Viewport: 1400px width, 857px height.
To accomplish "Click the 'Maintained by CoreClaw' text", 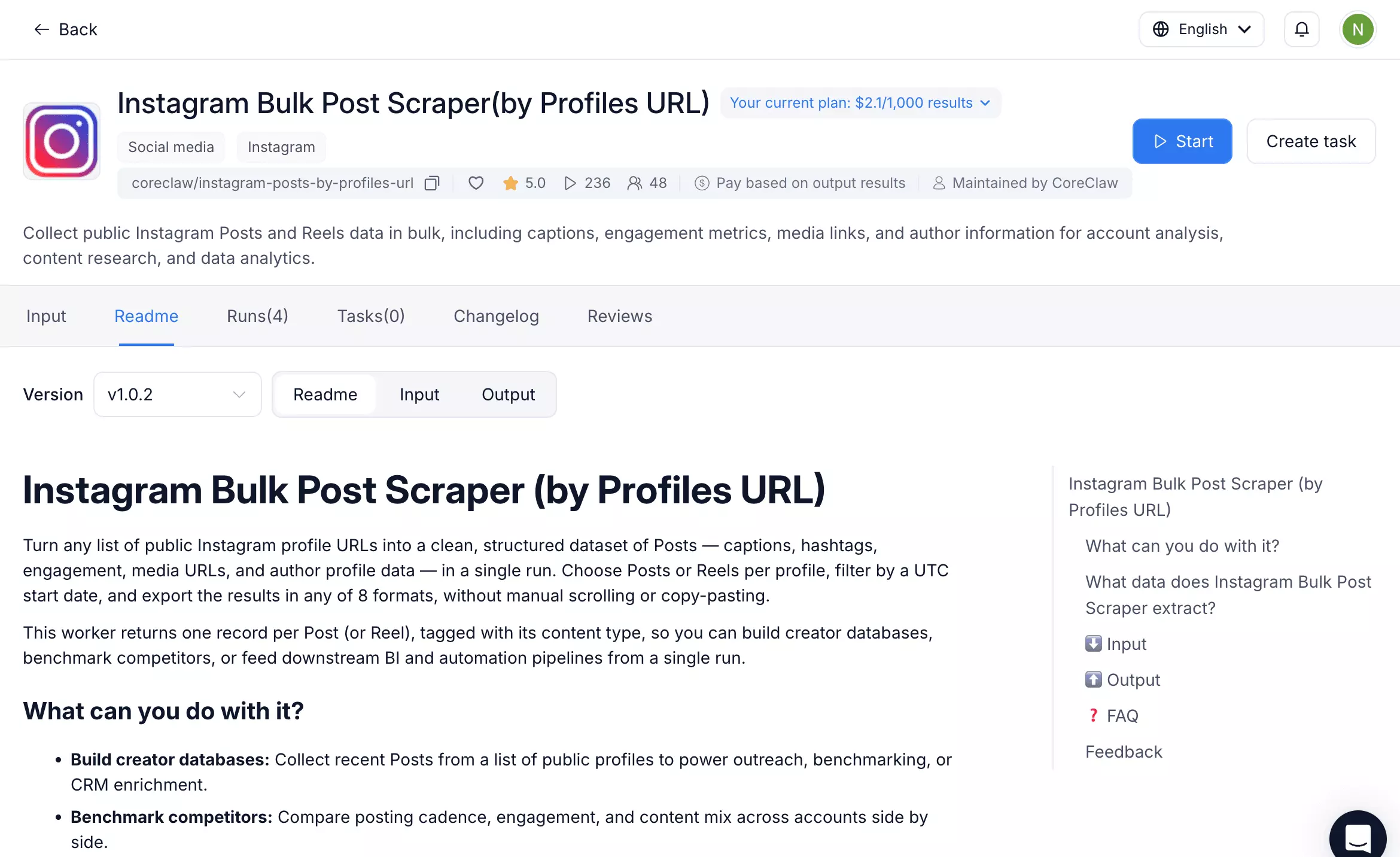I will click(x=1035, y=183).
